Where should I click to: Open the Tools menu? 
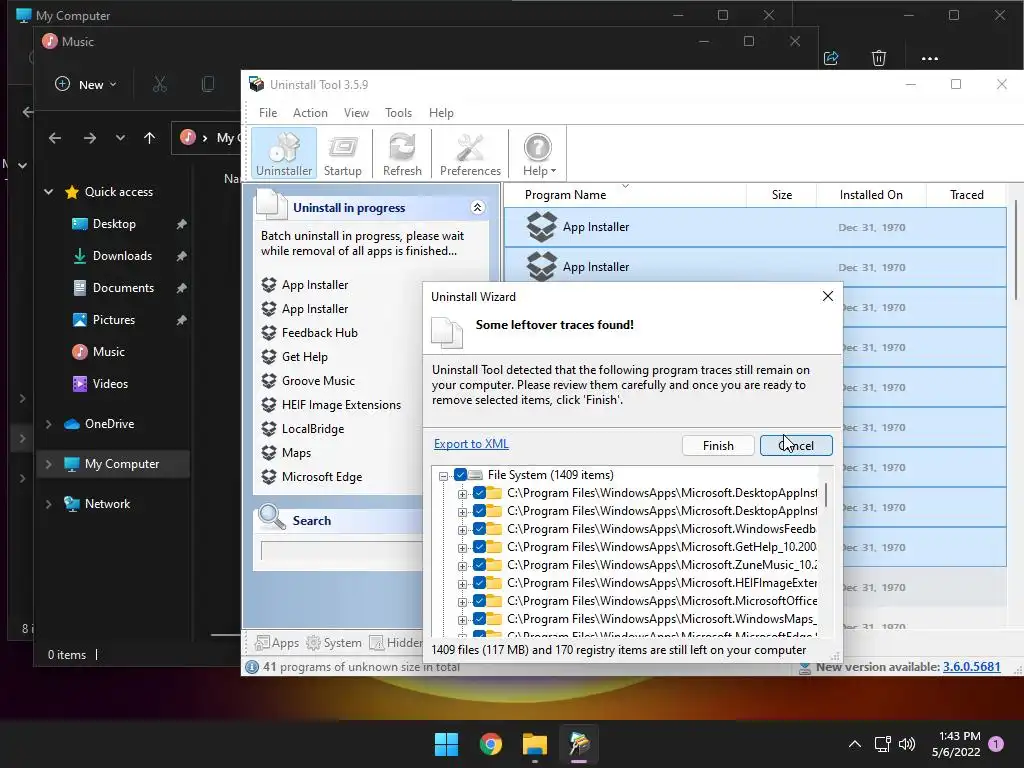398,112
